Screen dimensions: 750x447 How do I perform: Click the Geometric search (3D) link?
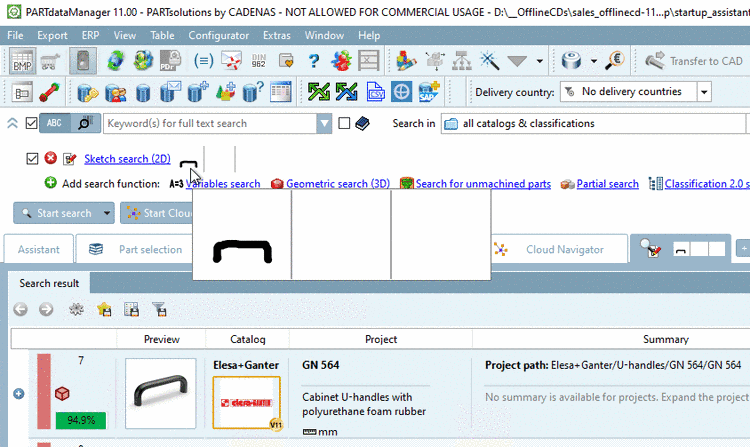pos(338,184)
